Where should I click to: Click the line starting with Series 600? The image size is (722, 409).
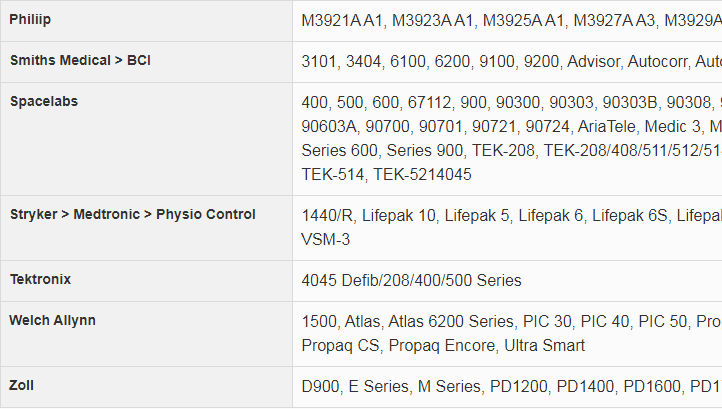pyautogui.click(x=510, y=150)
